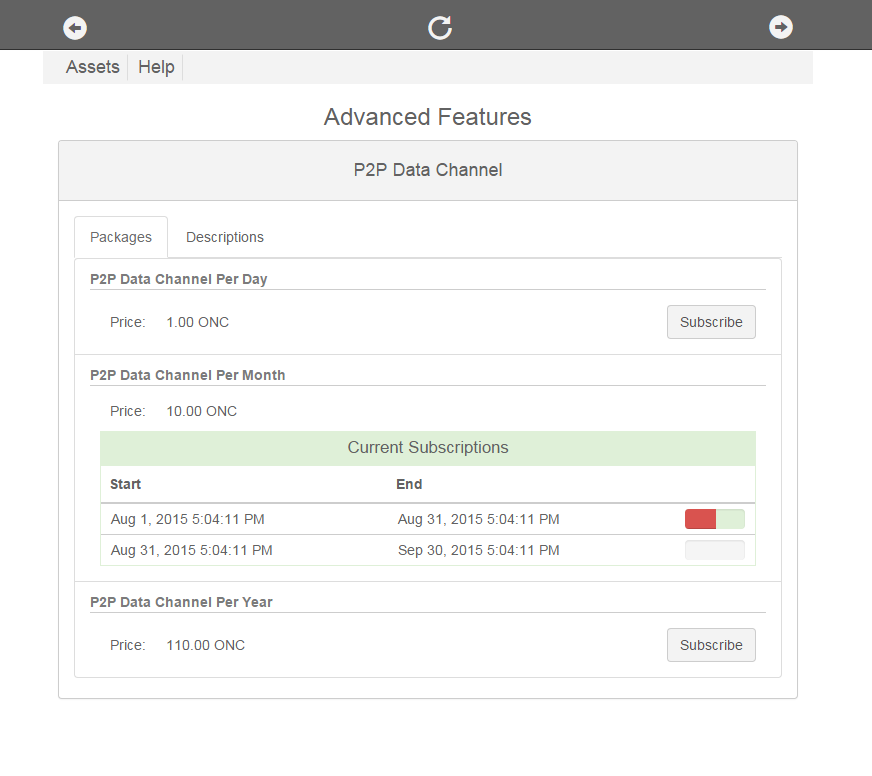
Task: Click the 110.00 ONC price value
Action: 205,645
